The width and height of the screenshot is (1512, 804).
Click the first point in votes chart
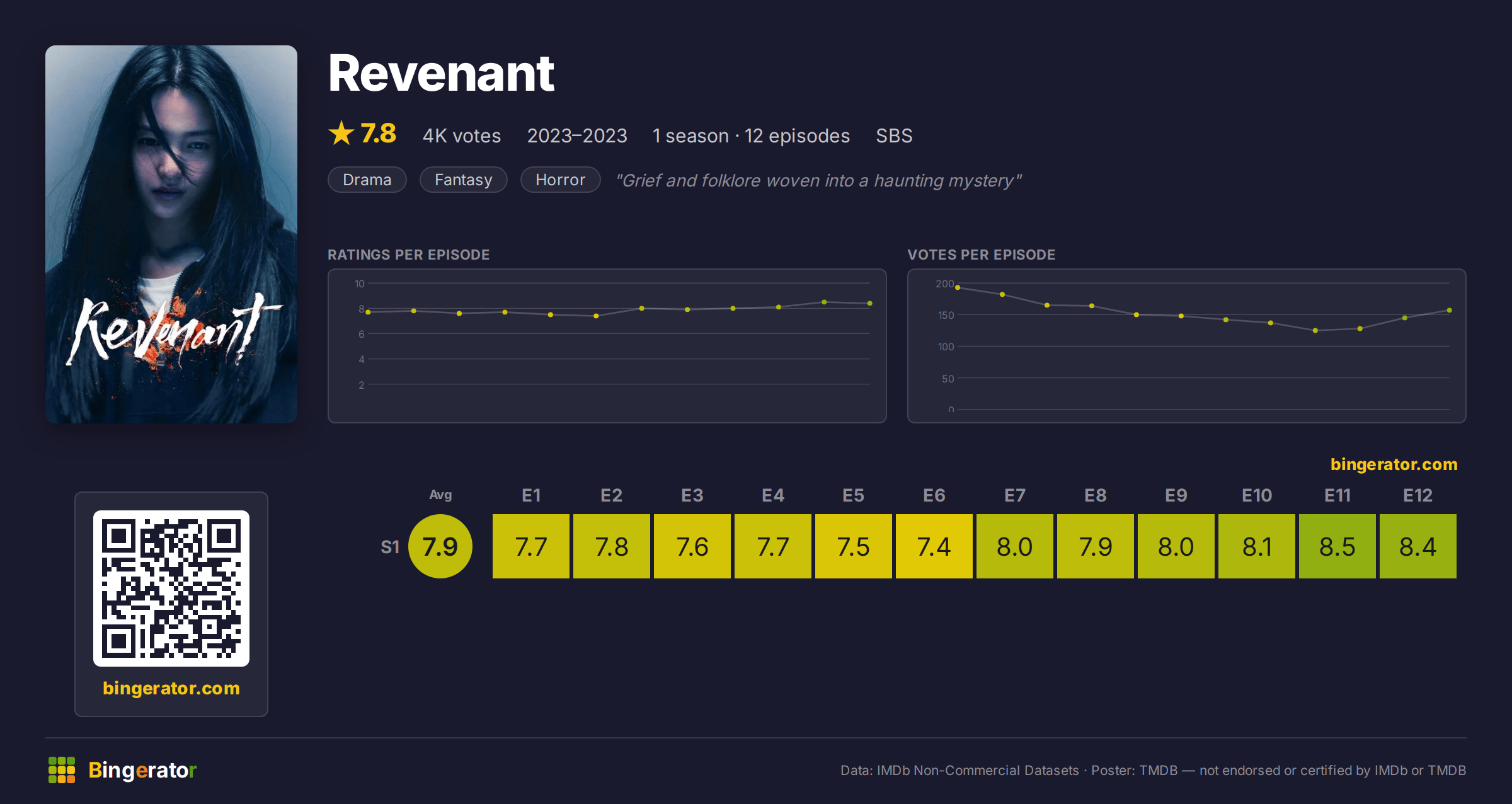point(958,287)
